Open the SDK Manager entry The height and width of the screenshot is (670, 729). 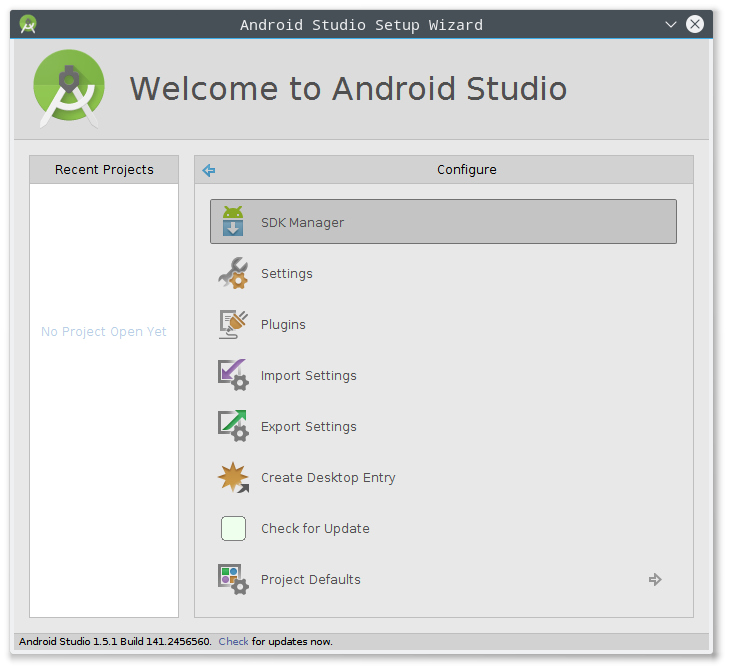(443, 222)
